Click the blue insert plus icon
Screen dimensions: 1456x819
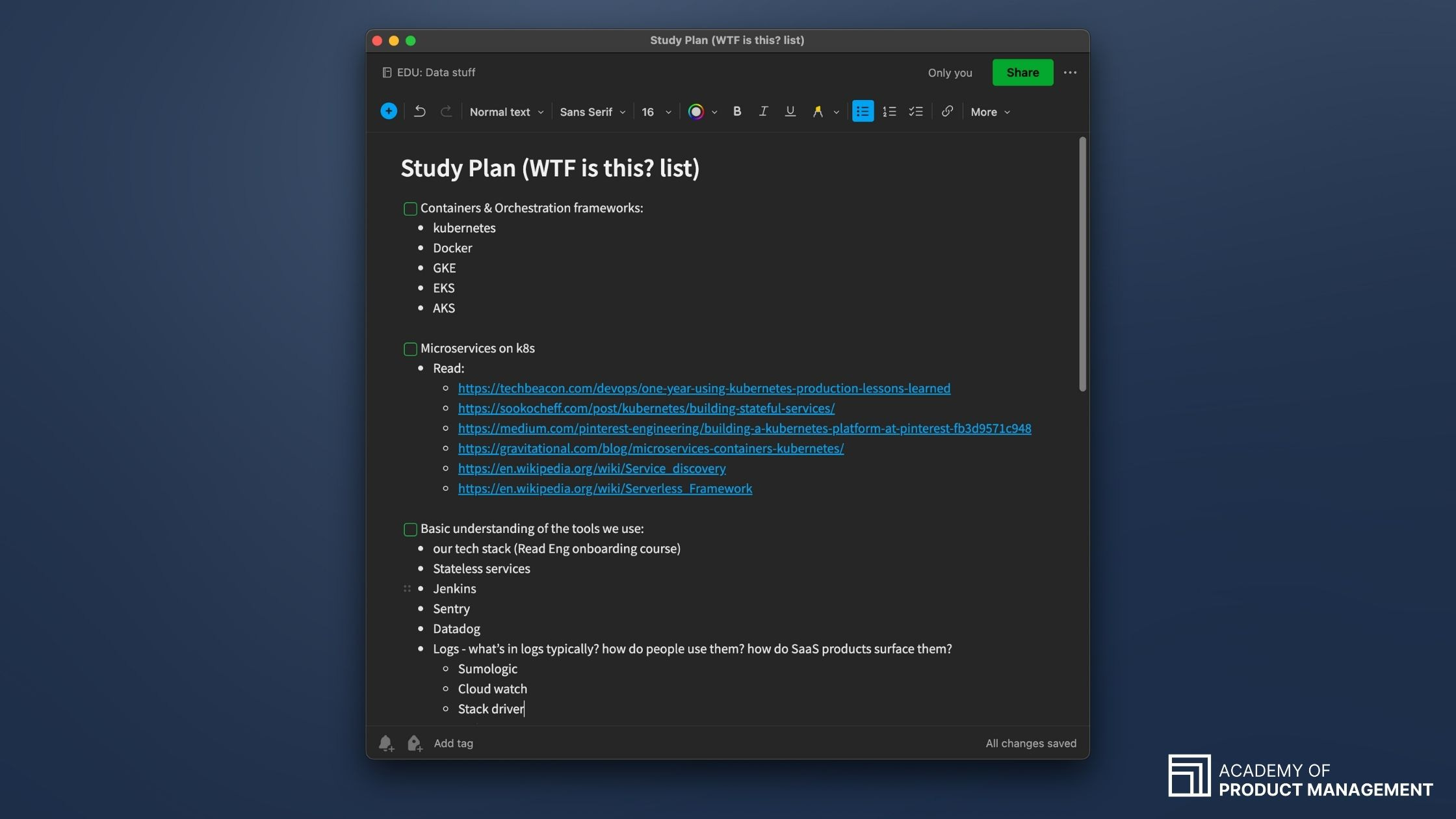[389, 111]
